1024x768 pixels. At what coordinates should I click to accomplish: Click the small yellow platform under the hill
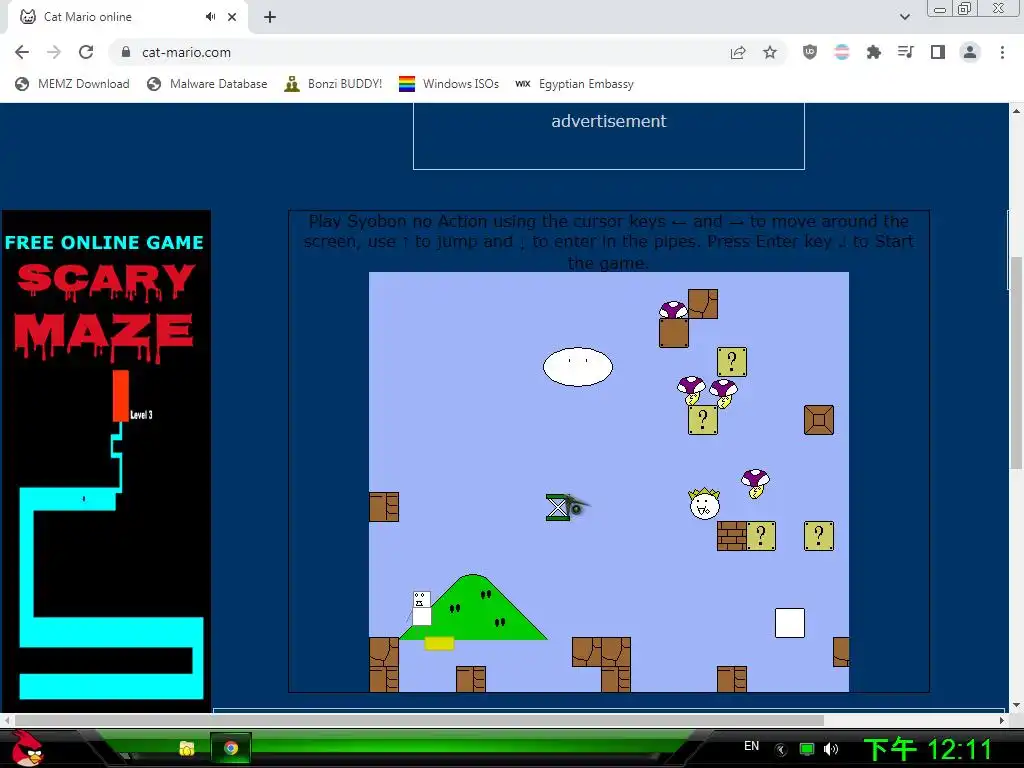click(x=439, y=644)
